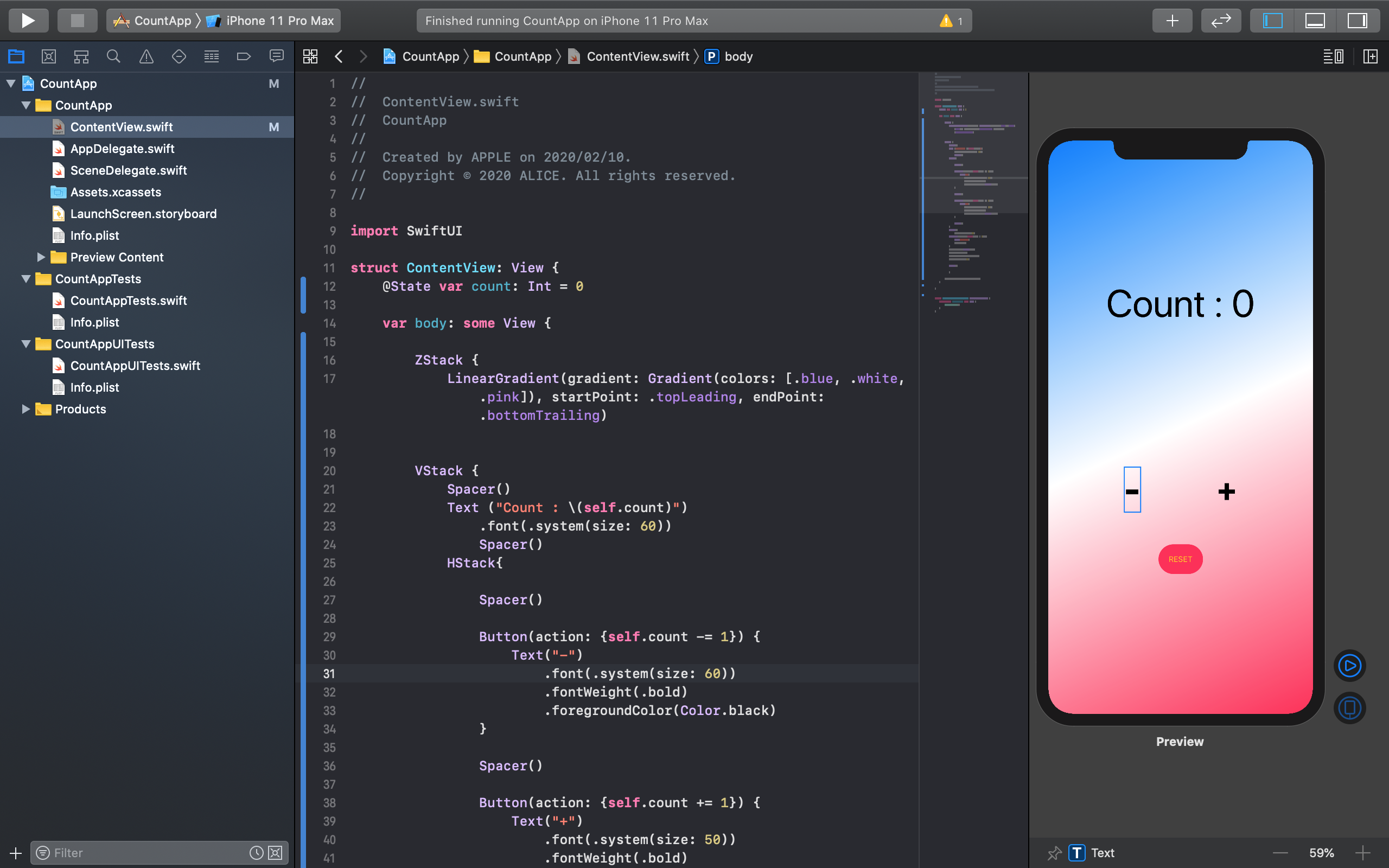Open the Find navigator magnifier icon
The height and width of the screenshot is (868, 1389).
click(x=113, y=56)
